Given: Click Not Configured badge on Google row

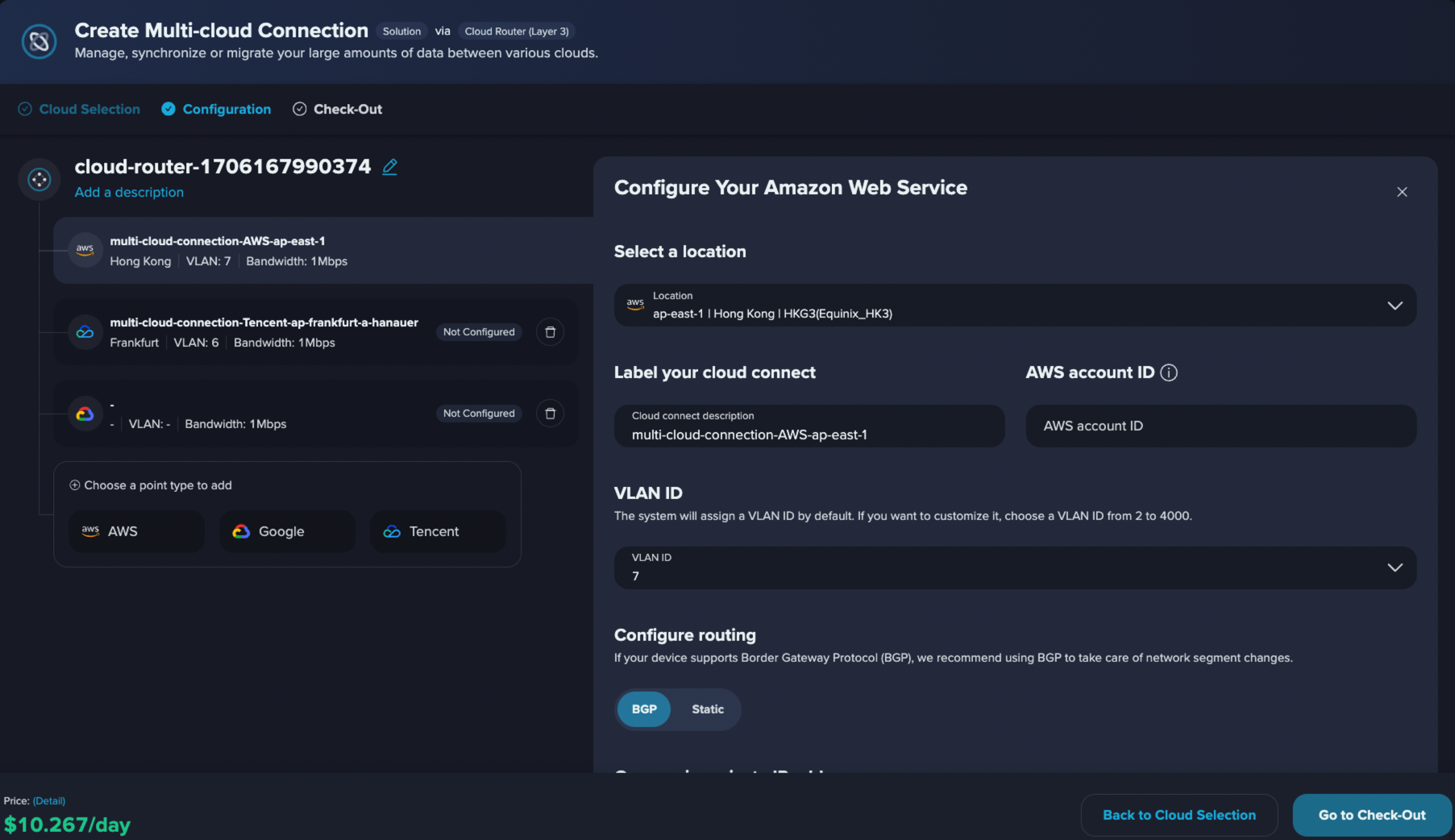Looking at the screenshot, I should 479,414.
